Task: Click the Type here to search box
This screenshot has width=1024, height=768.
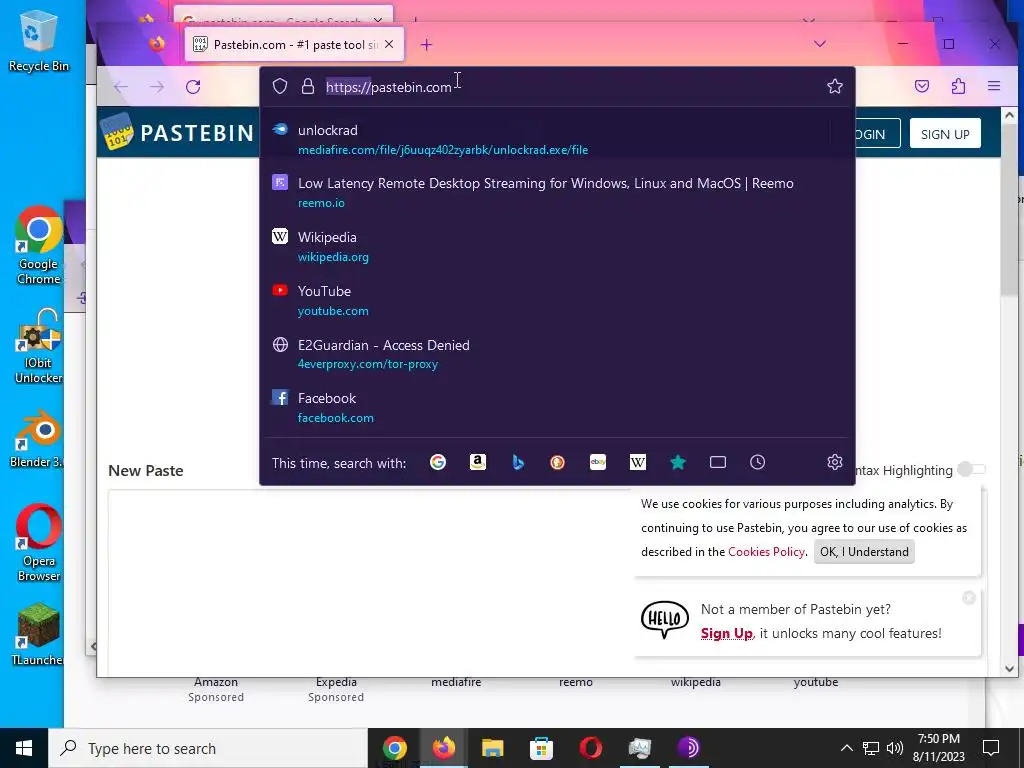Action: pyautogui.click(x=208, y=748)
